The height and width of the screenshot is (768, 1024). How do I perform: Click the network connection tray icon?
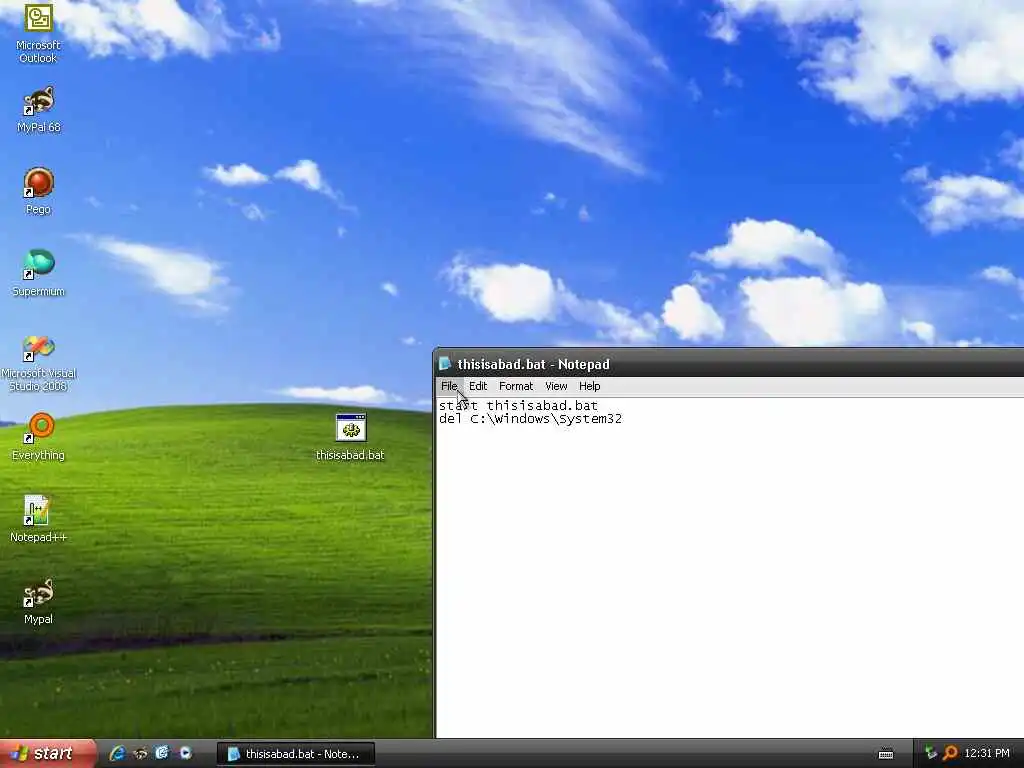(931, 754)
